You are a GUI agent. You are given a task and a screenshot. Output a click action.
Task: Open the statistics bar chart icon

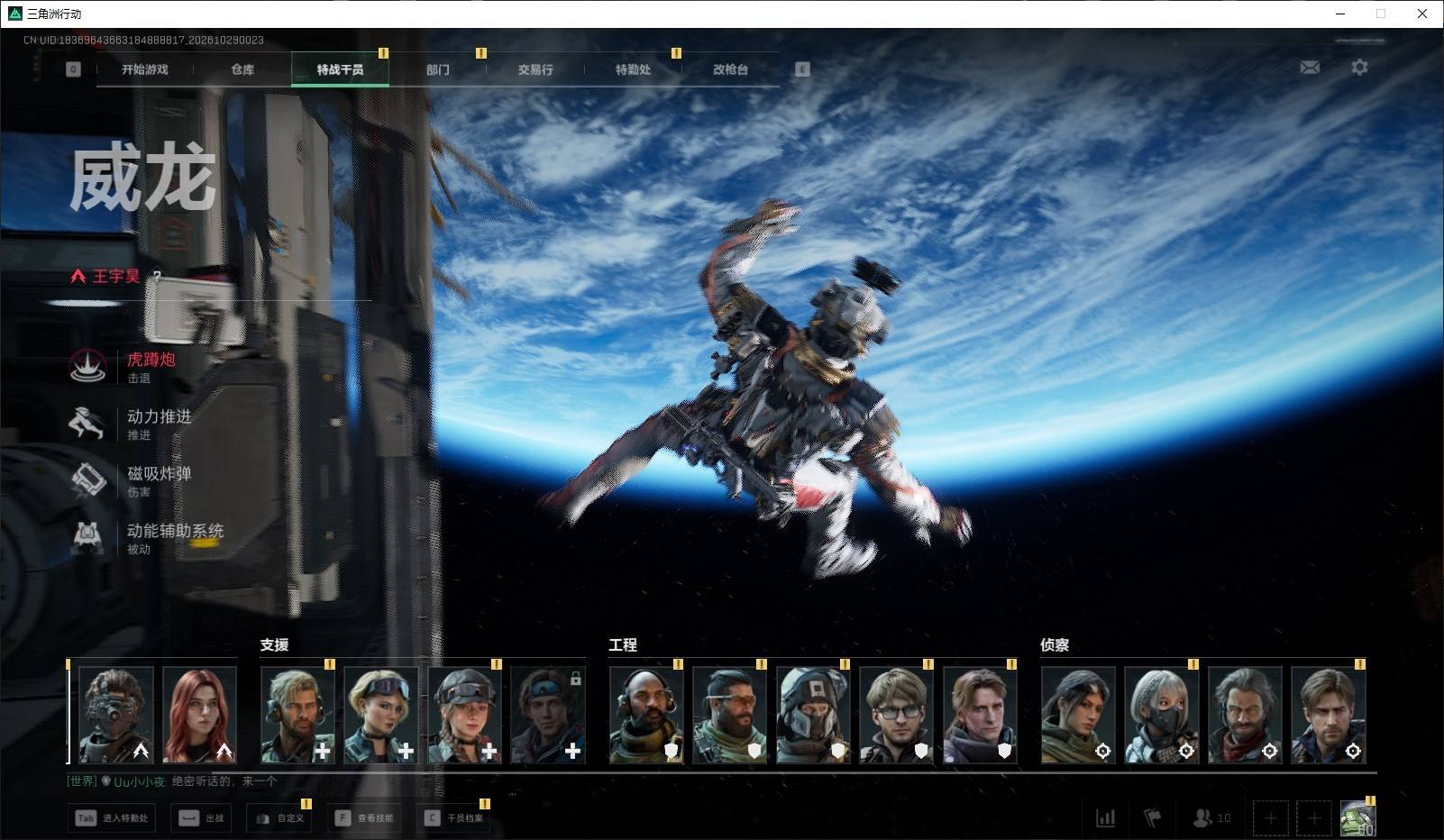pos(1105,817)
